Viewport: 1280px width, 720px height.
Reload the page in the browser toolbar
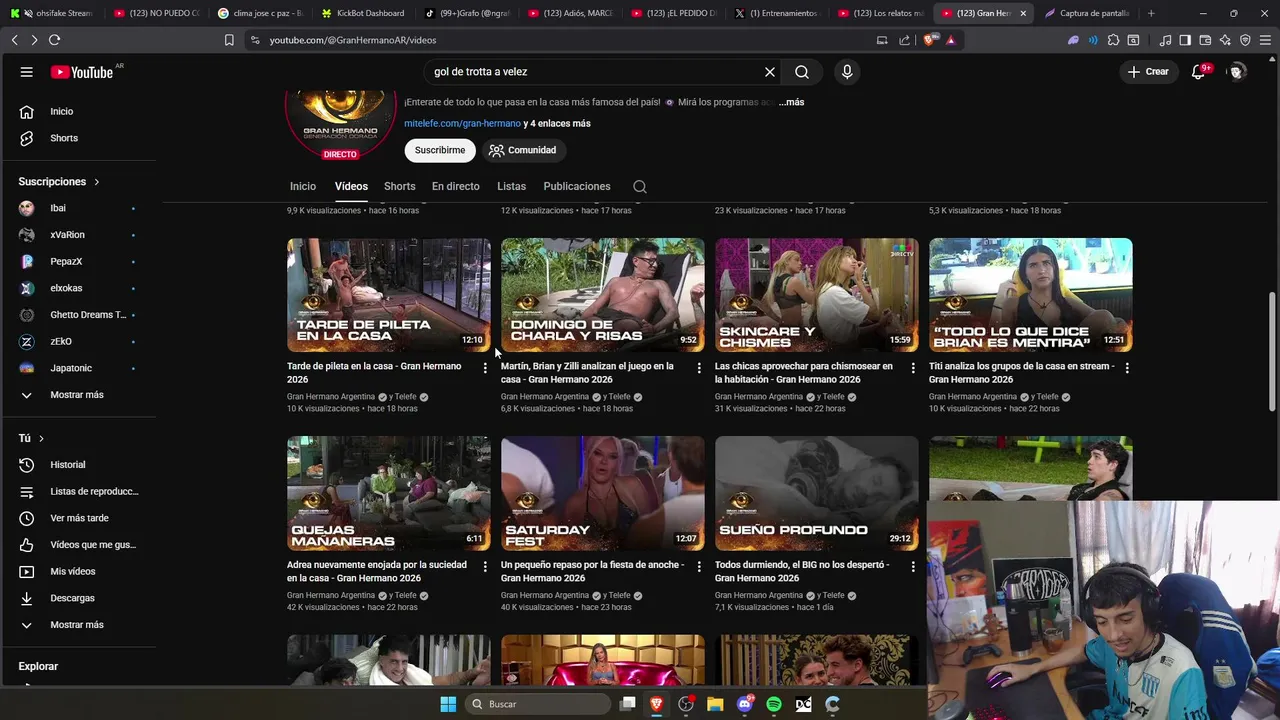click(x=54, y=40)
